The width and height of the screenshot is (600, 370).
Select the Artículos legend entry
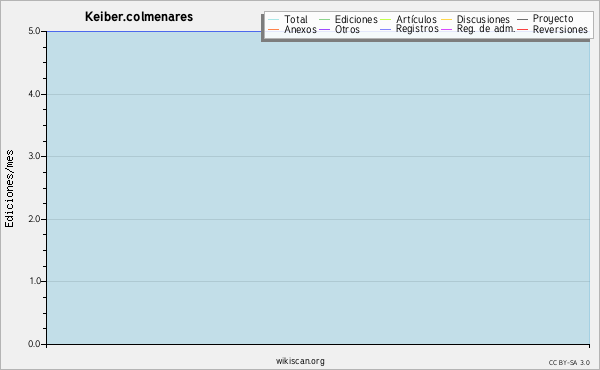408,19
